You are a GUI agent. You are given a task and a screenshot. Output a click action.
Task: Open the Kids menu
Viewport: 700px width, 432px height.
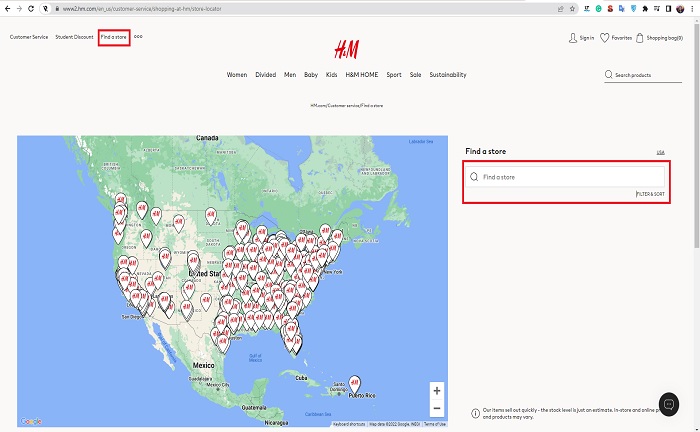tap(331, 75)
